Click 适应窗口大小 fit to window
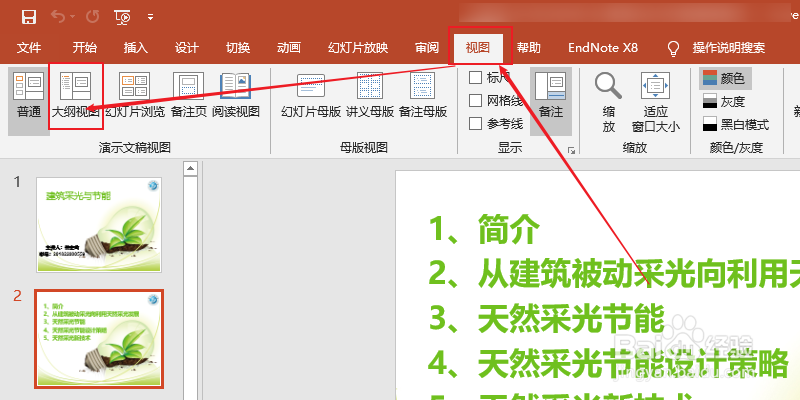Viewport: 800px width, 400px height. (x=656, y=102)
